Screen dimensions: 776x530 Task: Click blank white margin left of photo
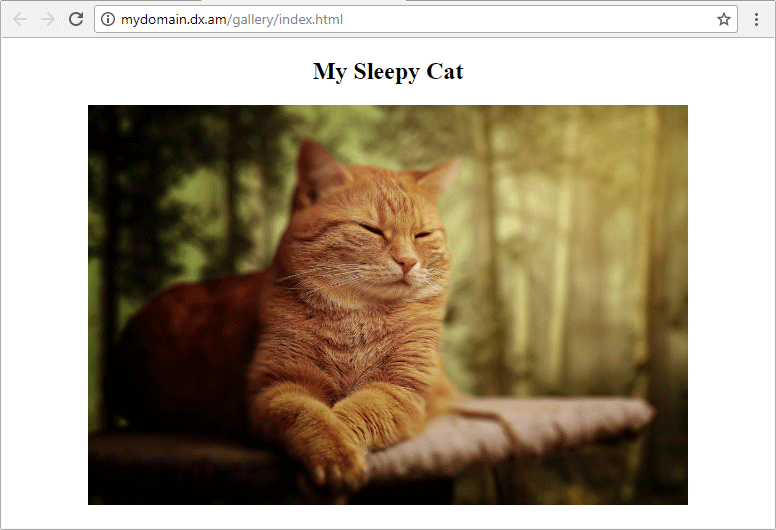click(44, 300)
